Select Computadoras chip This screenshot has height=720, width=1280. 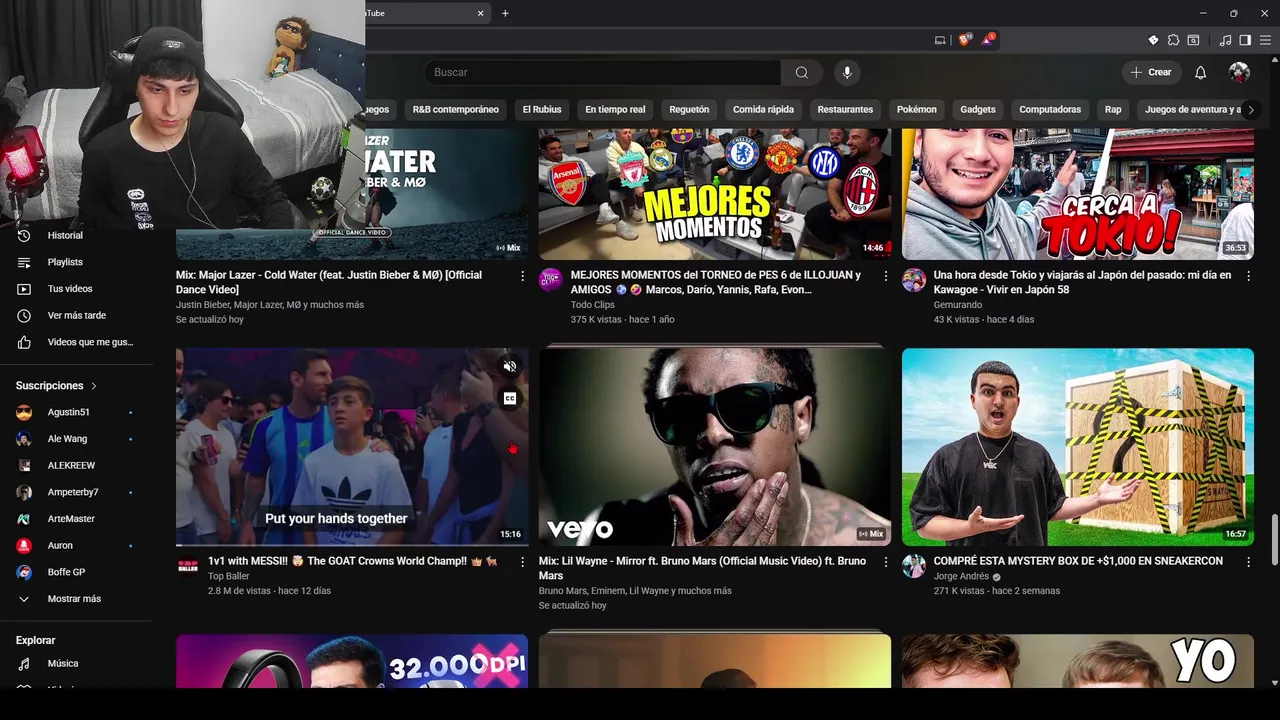(1050, 110)
